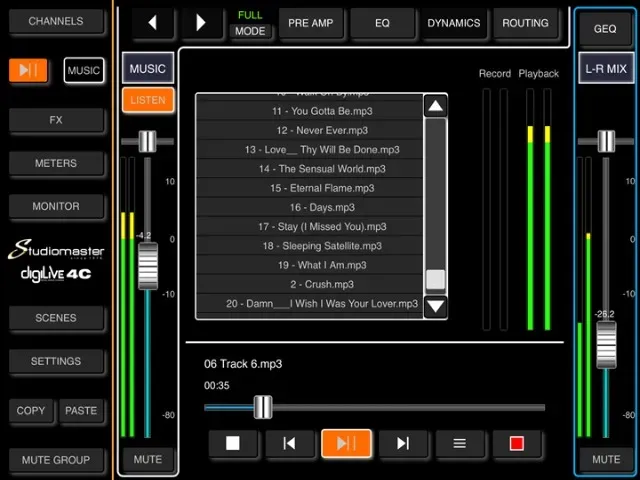Viewport: 640px width, 480px height.
Task: Start recording with the red record button
Action: tap(516, 443)
